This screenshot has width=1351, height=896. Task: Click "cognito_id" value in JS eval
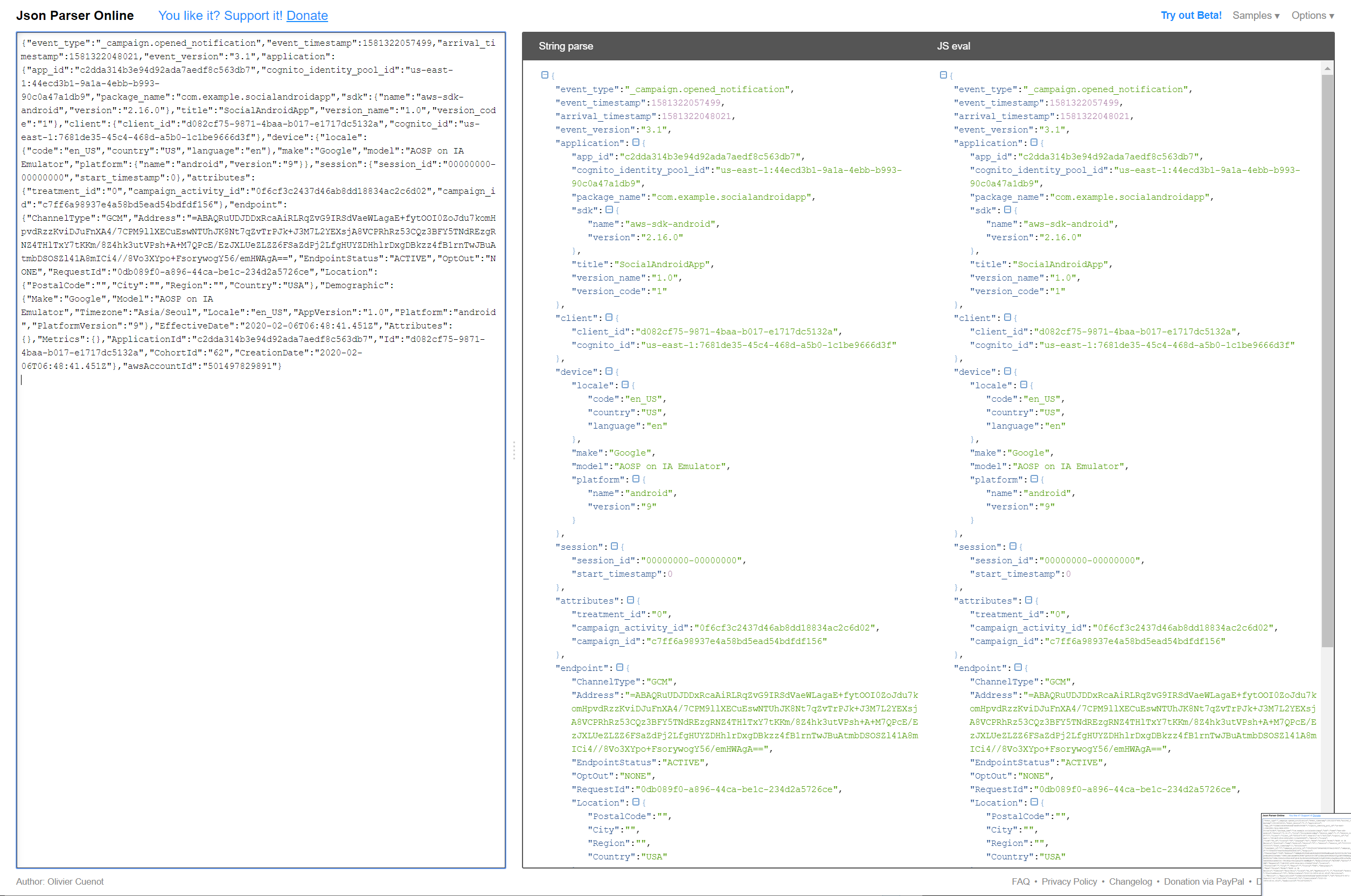click(x=1166, y=345)
